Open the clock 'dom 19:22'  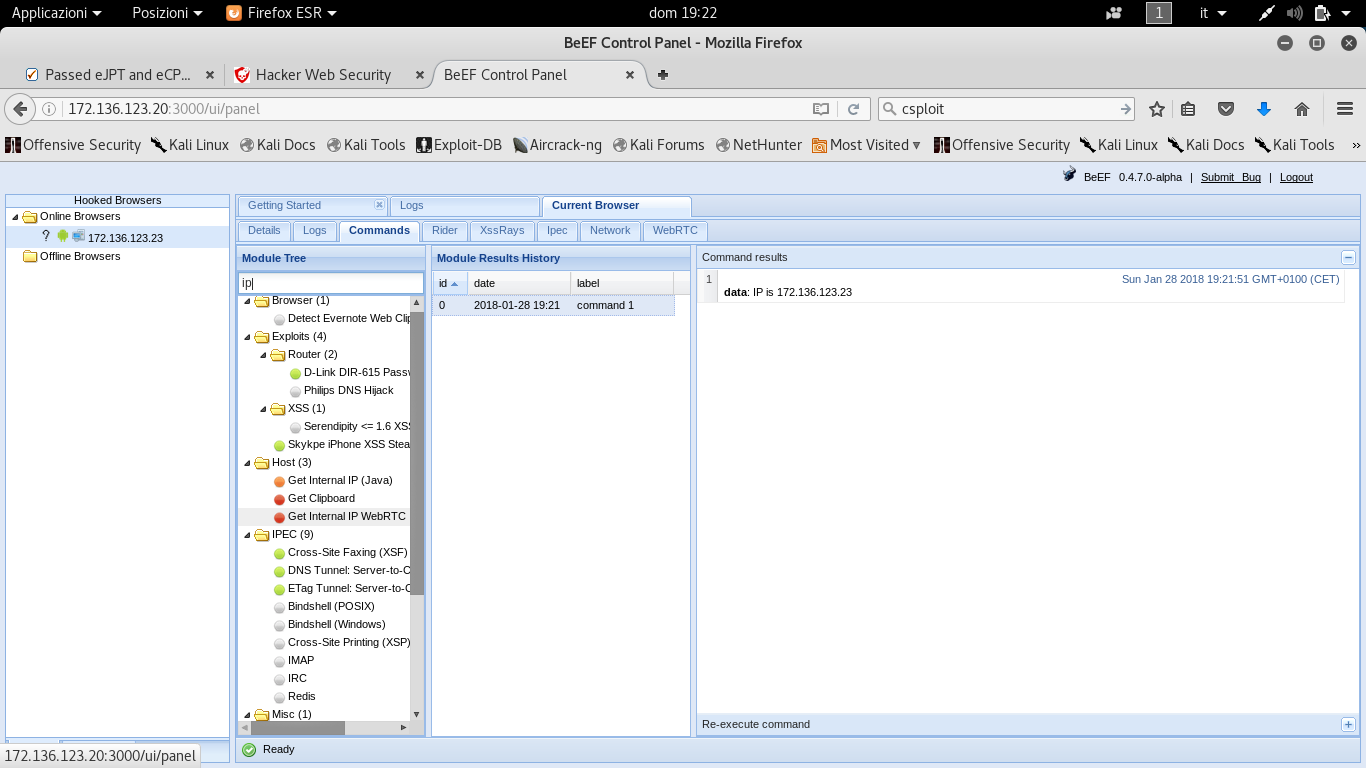[x=682, y=13]
